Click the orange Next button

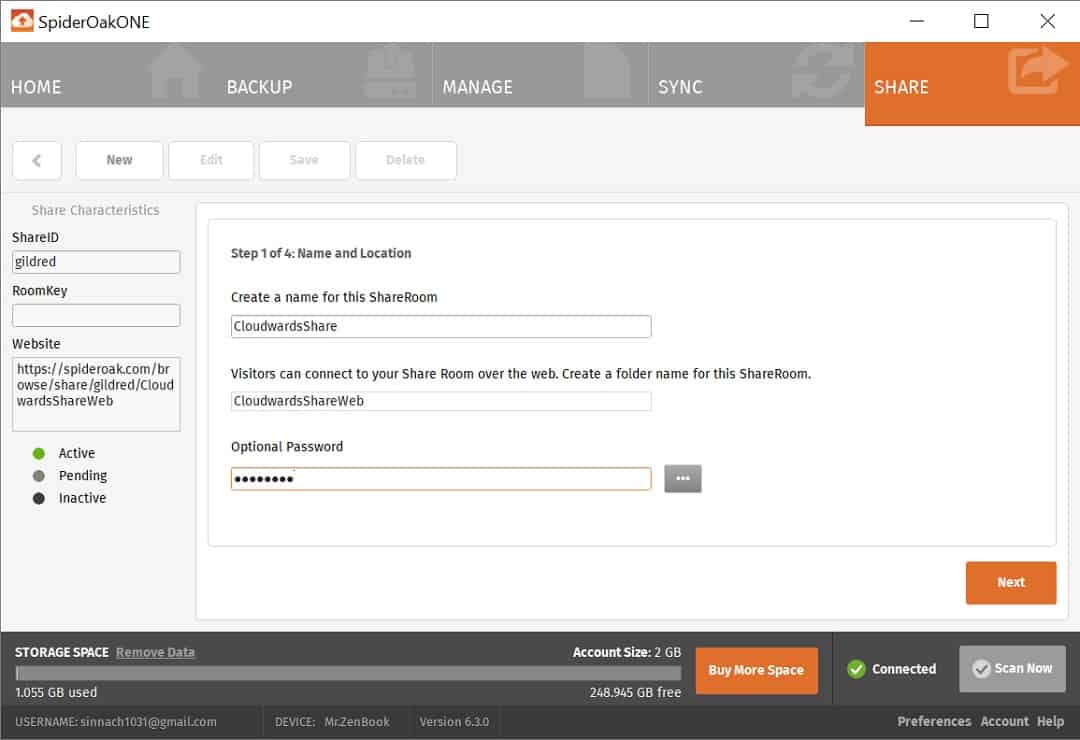(1010, 582)
